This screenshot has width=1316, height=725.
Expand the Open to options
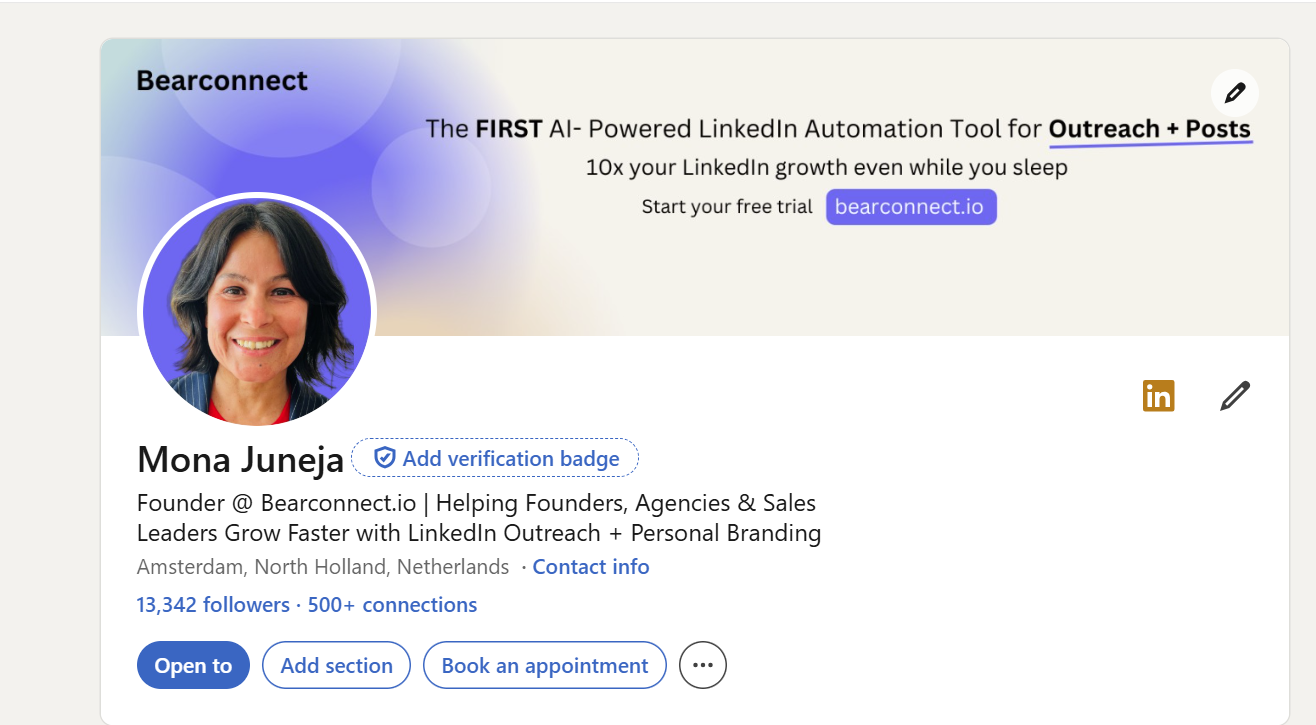[x=193, y=666]
